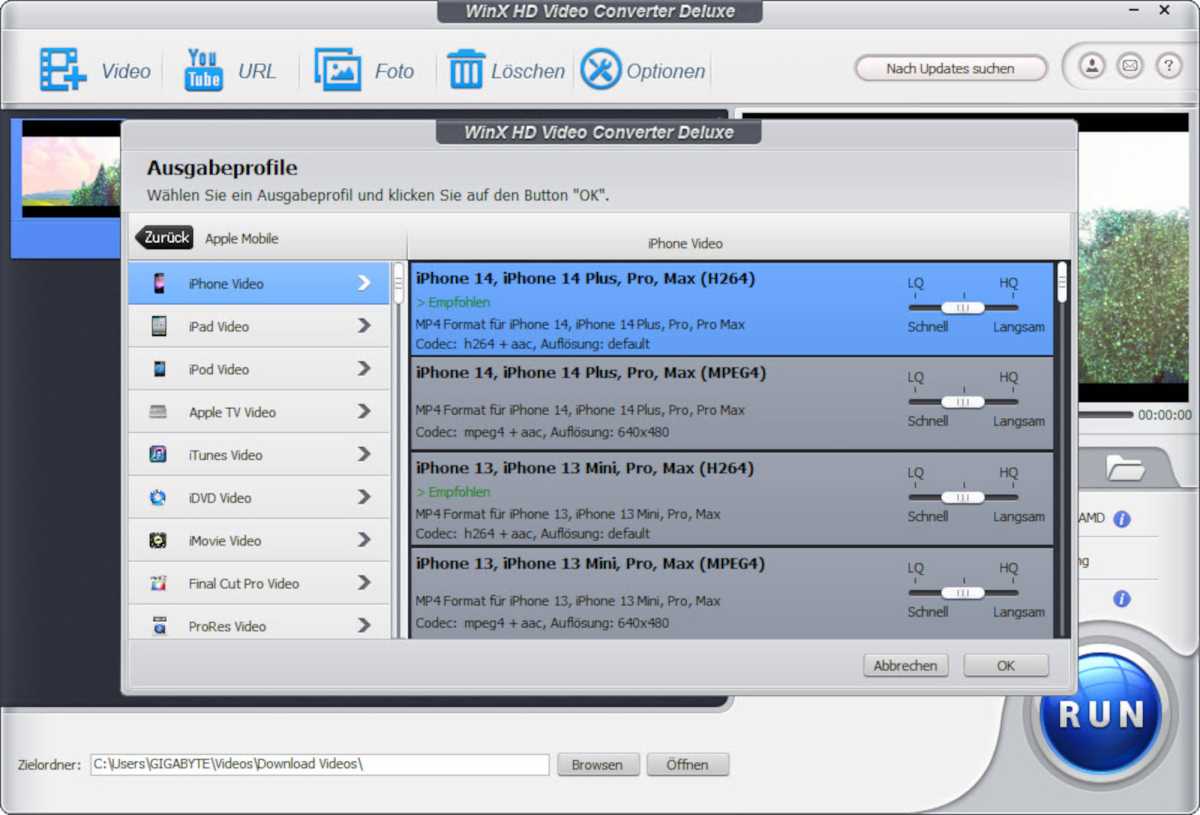Click the Zurück back button
The image size is (1200, 815).
(164, 238)
